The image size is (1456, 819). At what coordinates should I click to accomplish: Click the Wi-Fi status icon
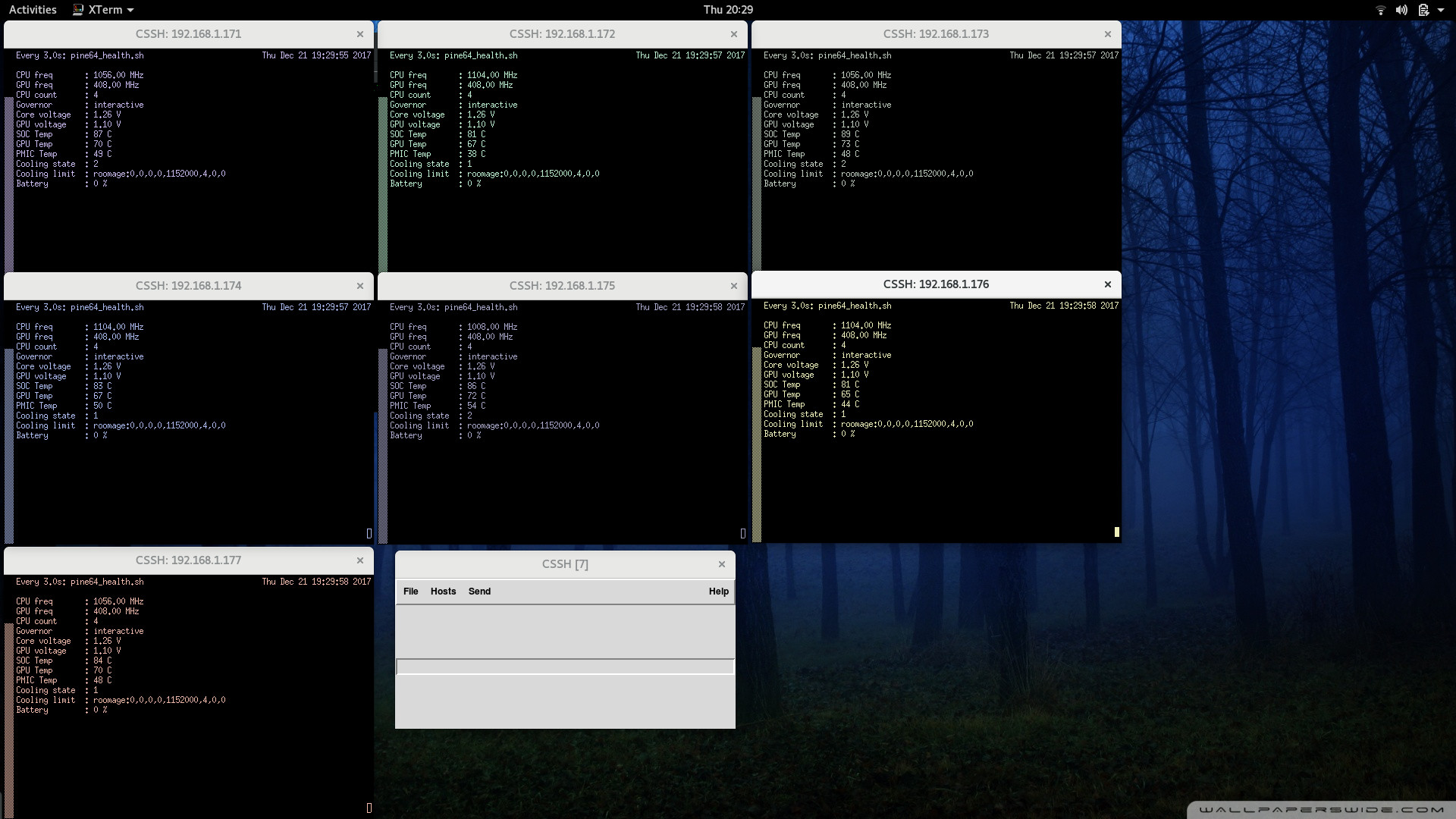(1380, 10)
